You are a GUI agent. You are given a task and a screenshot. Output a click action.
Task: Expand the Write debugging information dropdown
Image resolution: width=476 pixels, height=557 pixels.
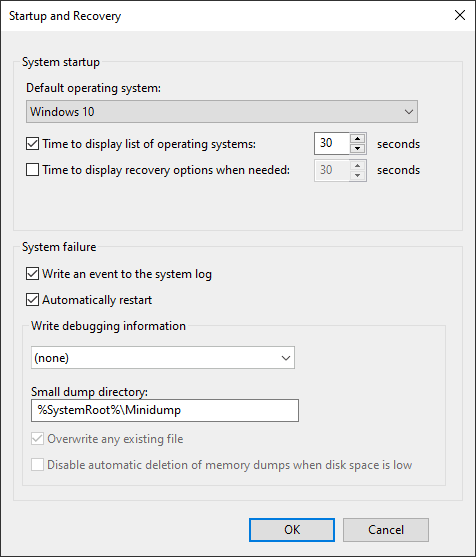coord(163,358)
